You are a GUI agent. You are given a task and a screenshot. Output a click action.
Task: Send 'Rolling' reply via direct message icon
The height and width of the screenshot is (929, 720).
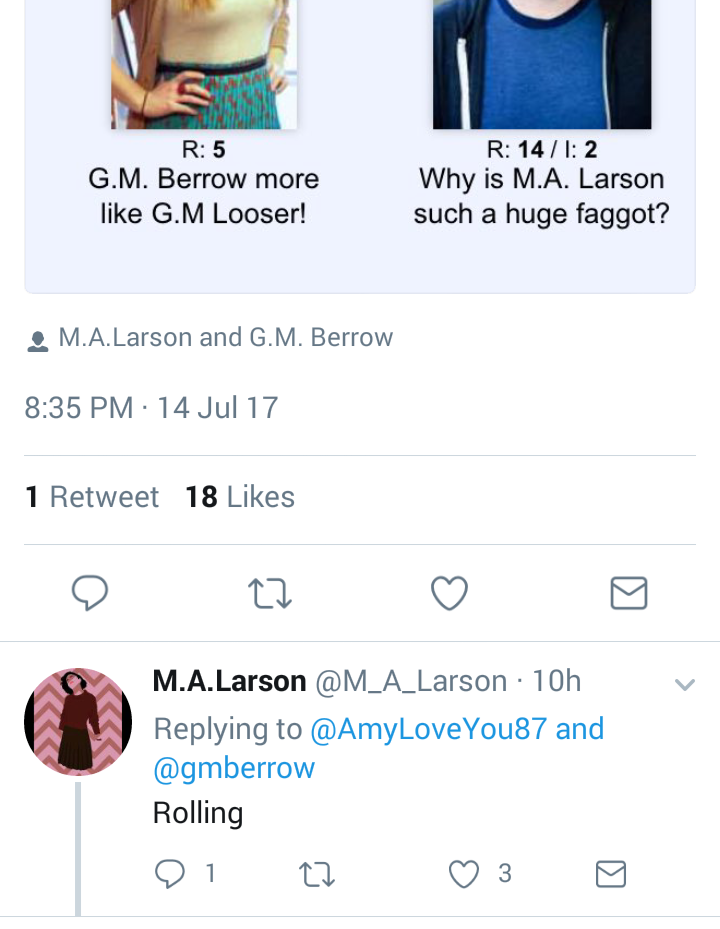coord(611,874)
